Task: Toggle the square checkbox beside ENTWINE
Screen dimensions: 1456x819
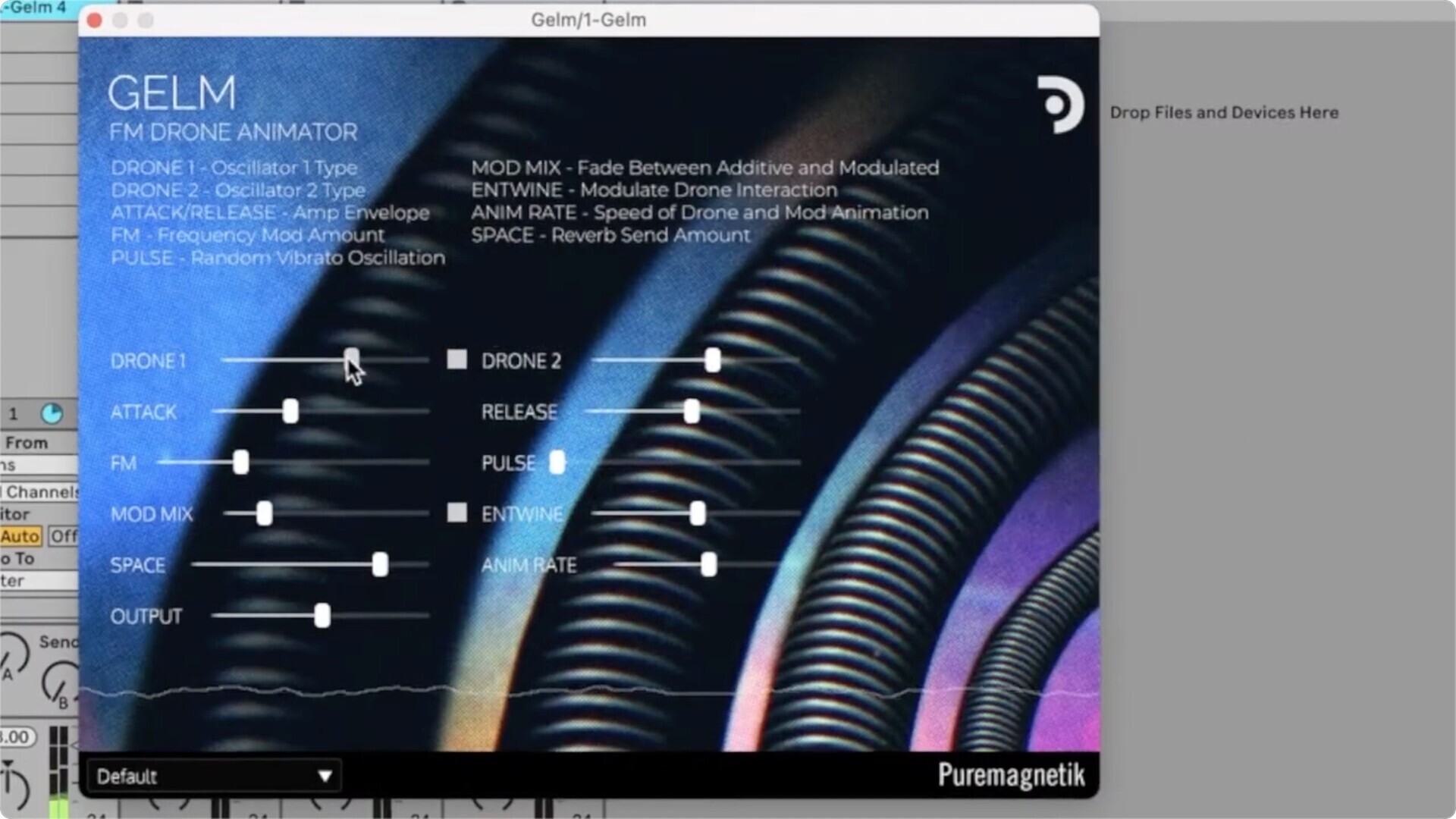Action: [x=457, y=513]
